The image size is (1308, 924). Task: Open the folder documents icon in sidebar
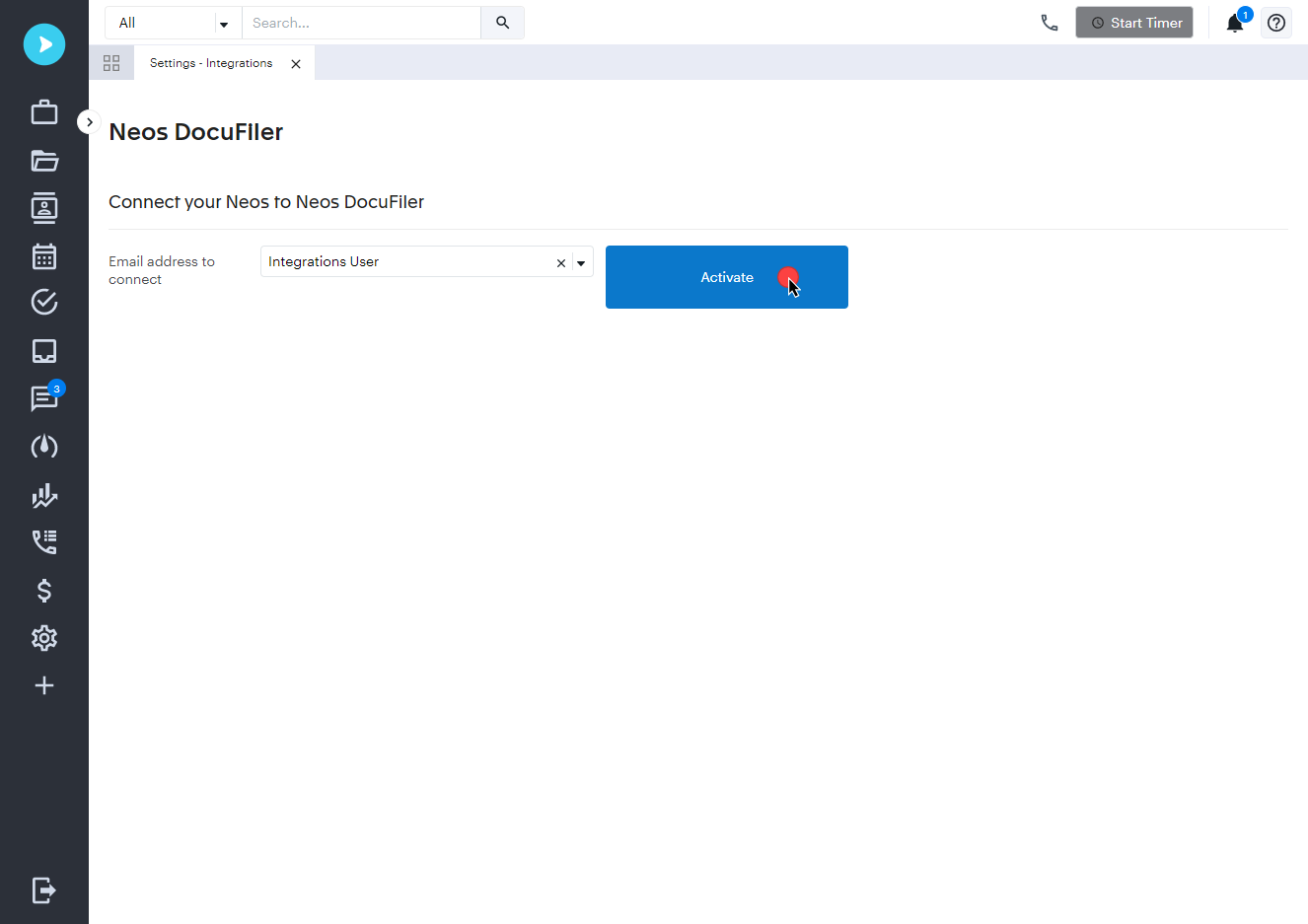tap(44, 161)
